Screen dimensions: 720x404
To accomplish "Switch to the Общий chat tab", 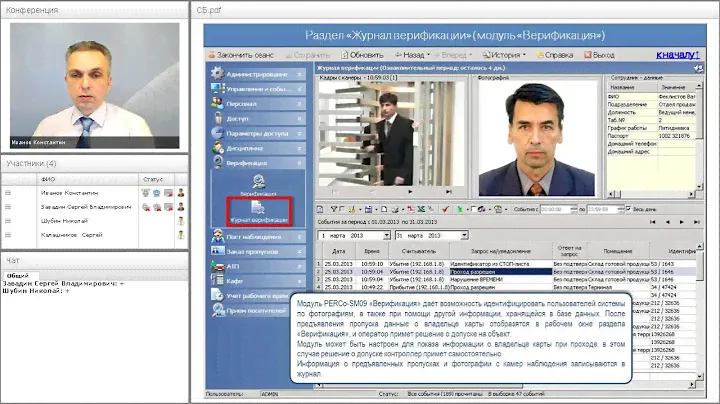I will pyautogui.click(x=17, y=275).
